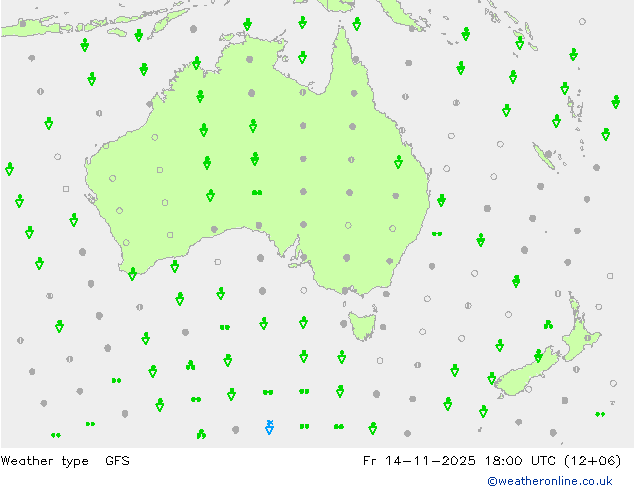634x490 pixels.
Task: Click the blue snow weather symbol
Action: 269,427
